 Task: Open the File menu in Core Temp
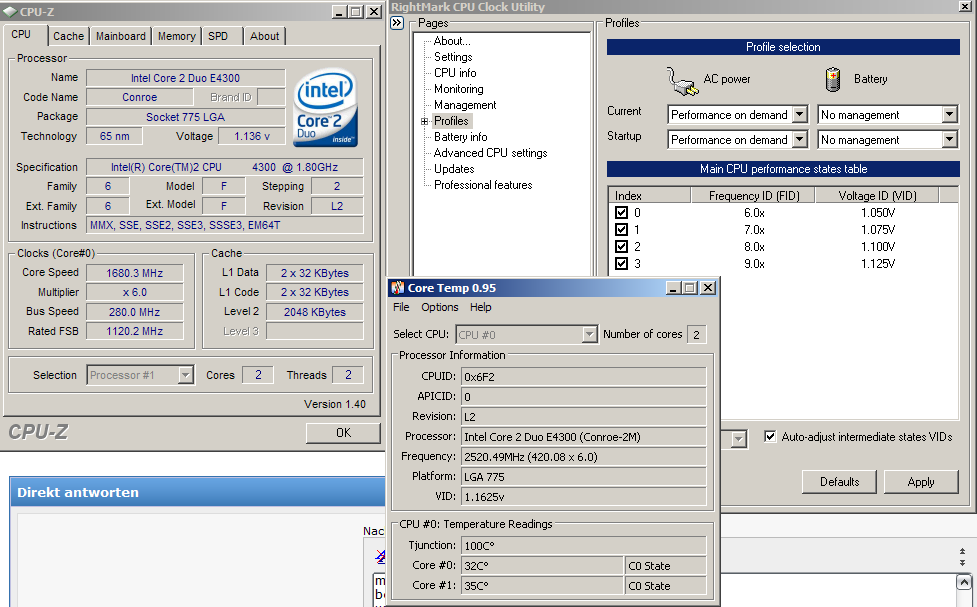(401, 307)
